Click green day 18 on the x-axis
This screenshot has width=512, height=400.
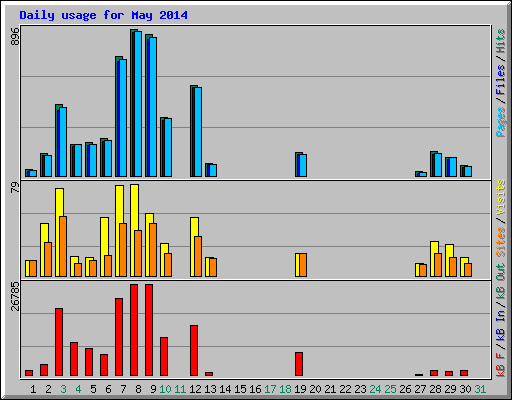pos(285,389)
